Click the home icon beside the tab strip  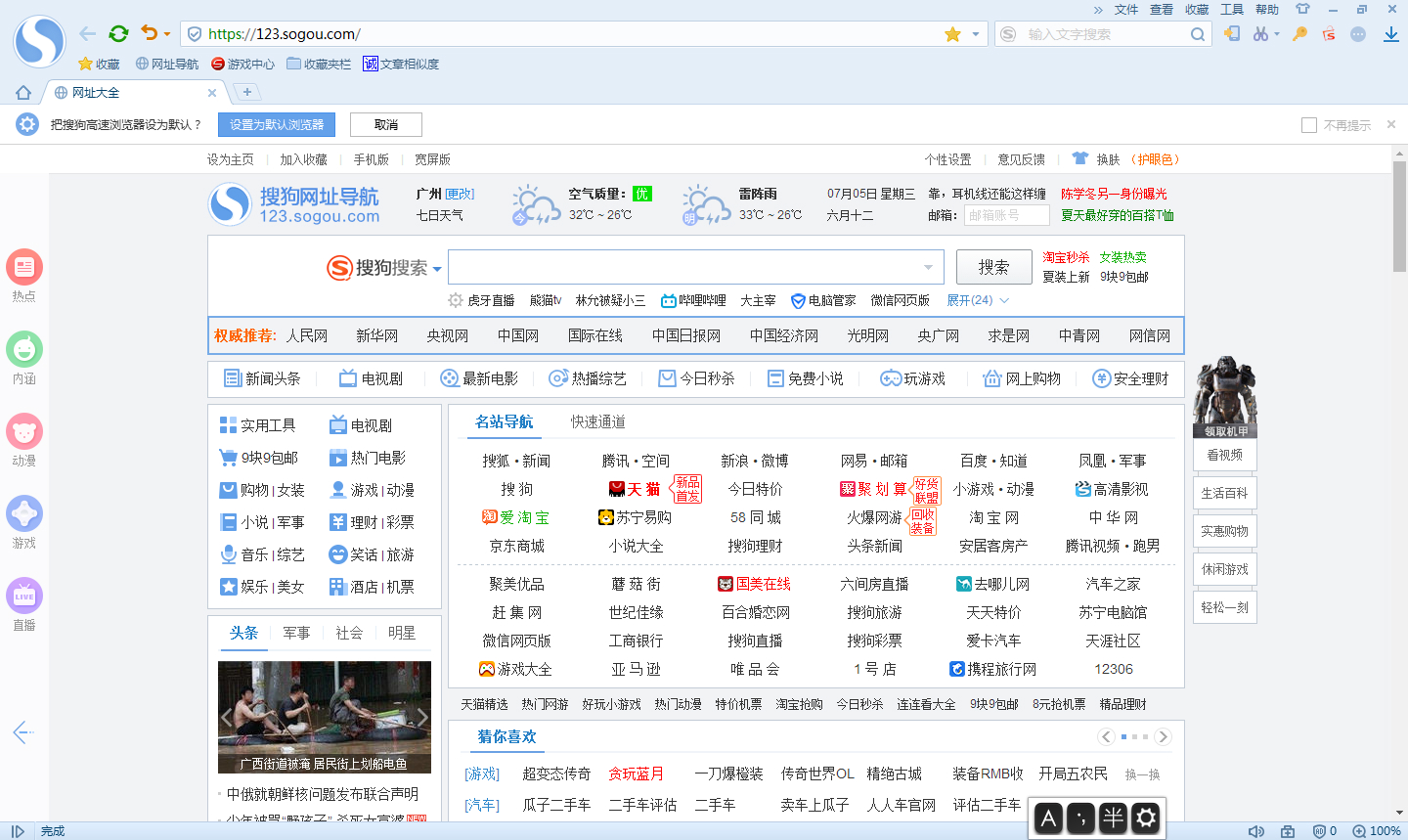click(23, 93)
